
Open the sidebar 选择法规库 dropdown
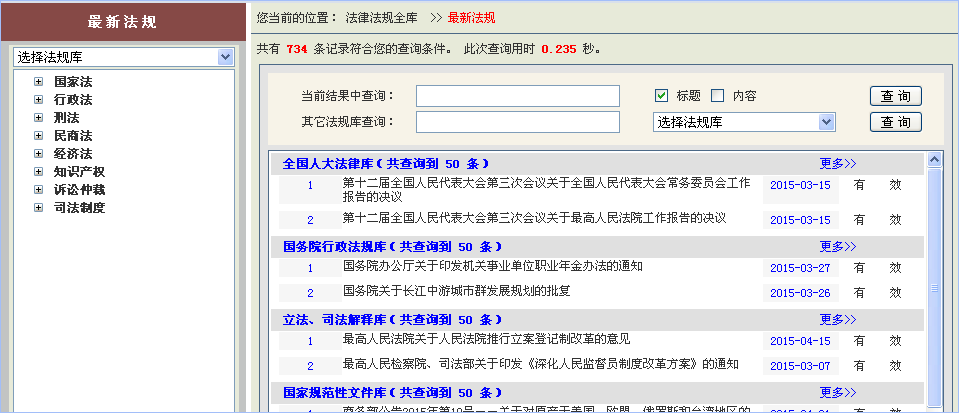click(x=124, y=58)
